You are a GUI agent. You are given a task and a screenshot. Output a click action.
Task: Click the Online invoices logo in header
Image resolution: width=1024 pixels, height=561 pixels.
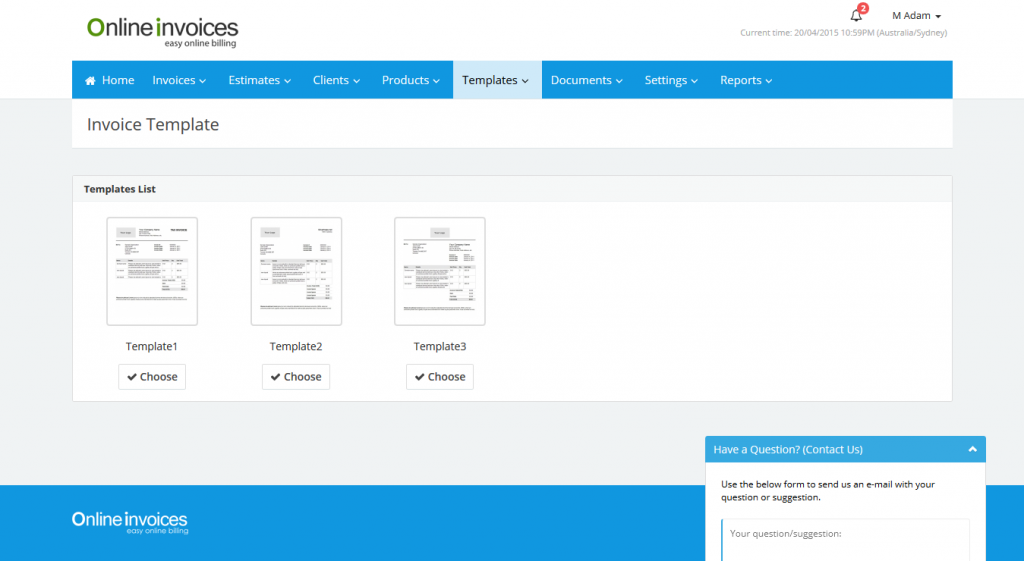click(162, 31)
